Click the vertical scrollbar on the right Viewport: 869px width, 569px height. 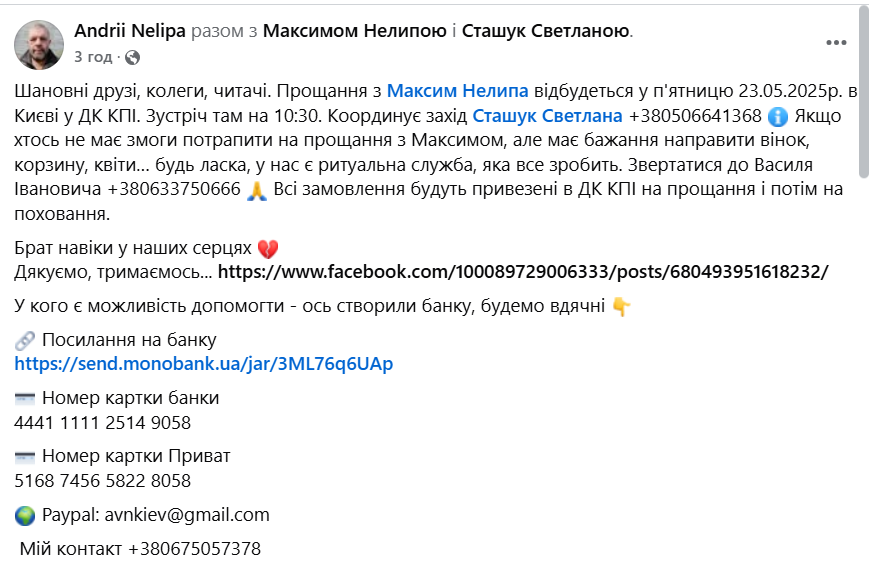(862, 90)
